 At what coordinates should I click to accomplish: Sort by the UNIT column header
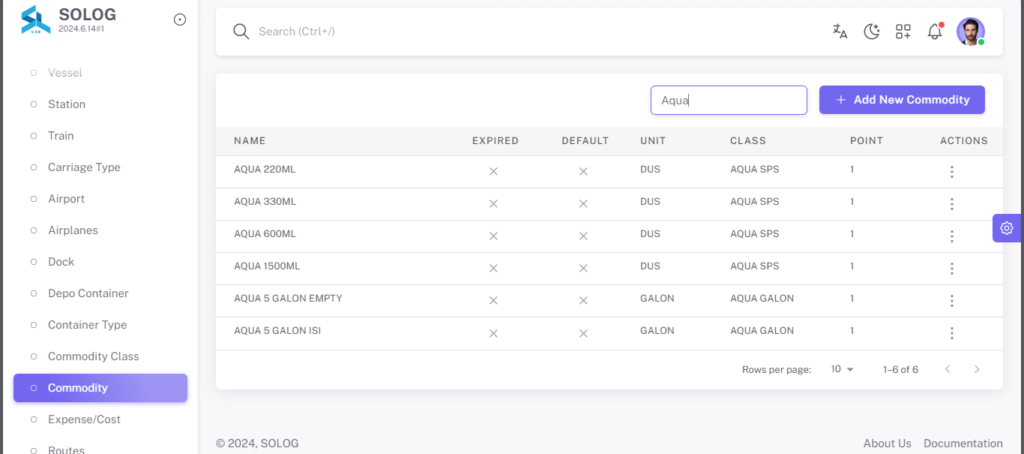pyautogui.click(x=653, y=140)
